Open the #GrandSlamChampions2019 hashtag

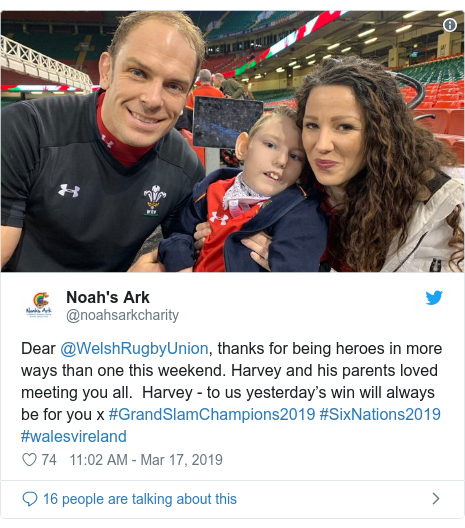click(x=212, y=414)
